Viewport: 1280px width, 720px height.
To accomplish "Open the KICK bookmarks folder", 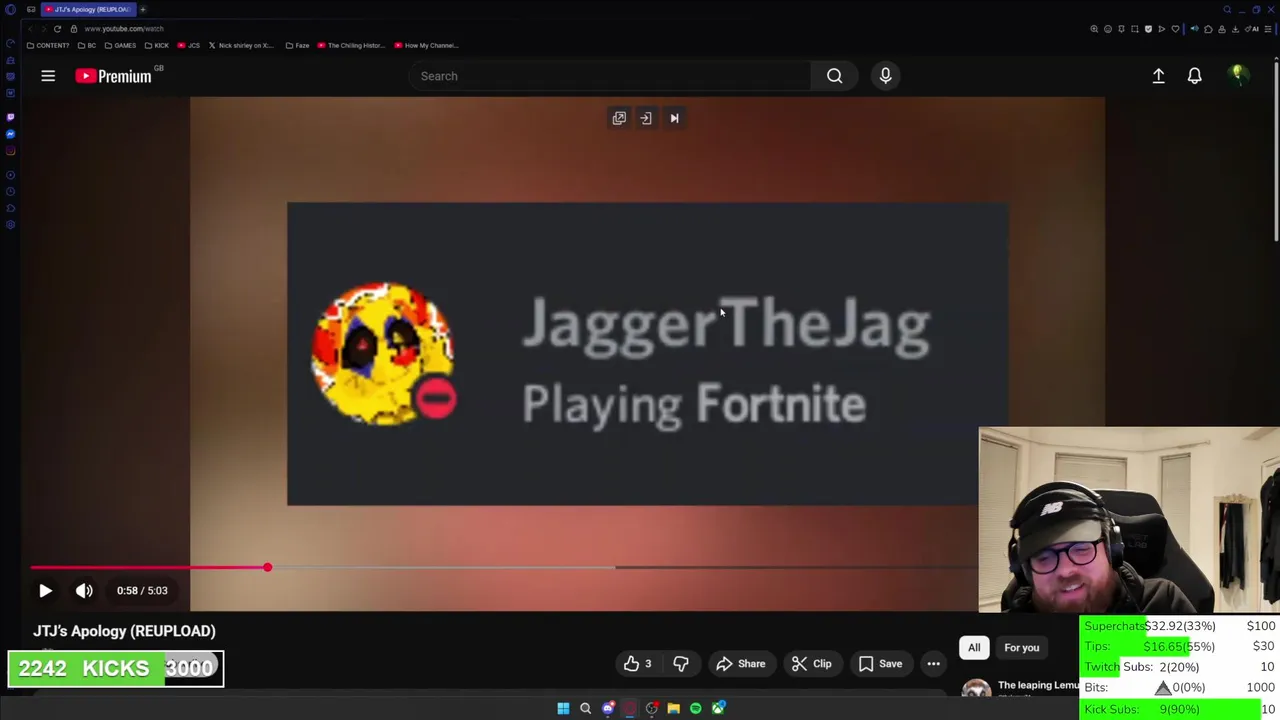I will tap(157, 45).
